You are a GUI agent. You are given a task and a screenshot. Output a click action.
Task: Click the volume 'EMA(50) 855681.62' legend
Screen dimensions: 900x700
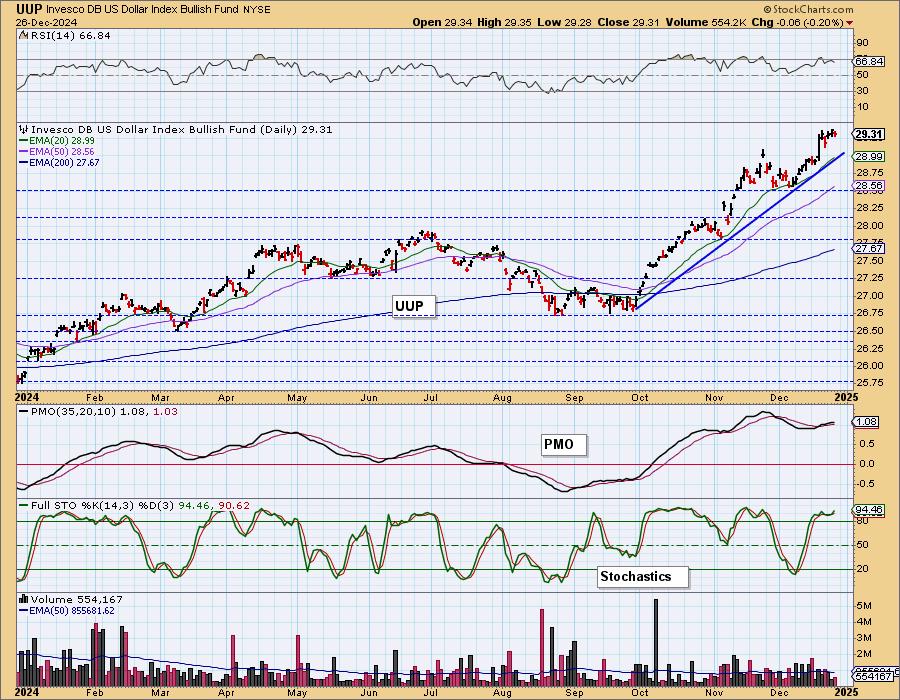(x=67, y=610)
